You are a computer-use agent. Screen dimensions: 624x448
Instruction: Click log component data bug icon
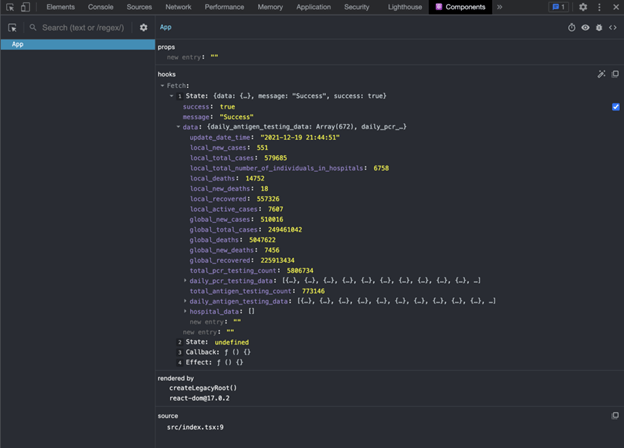(599, 28)
